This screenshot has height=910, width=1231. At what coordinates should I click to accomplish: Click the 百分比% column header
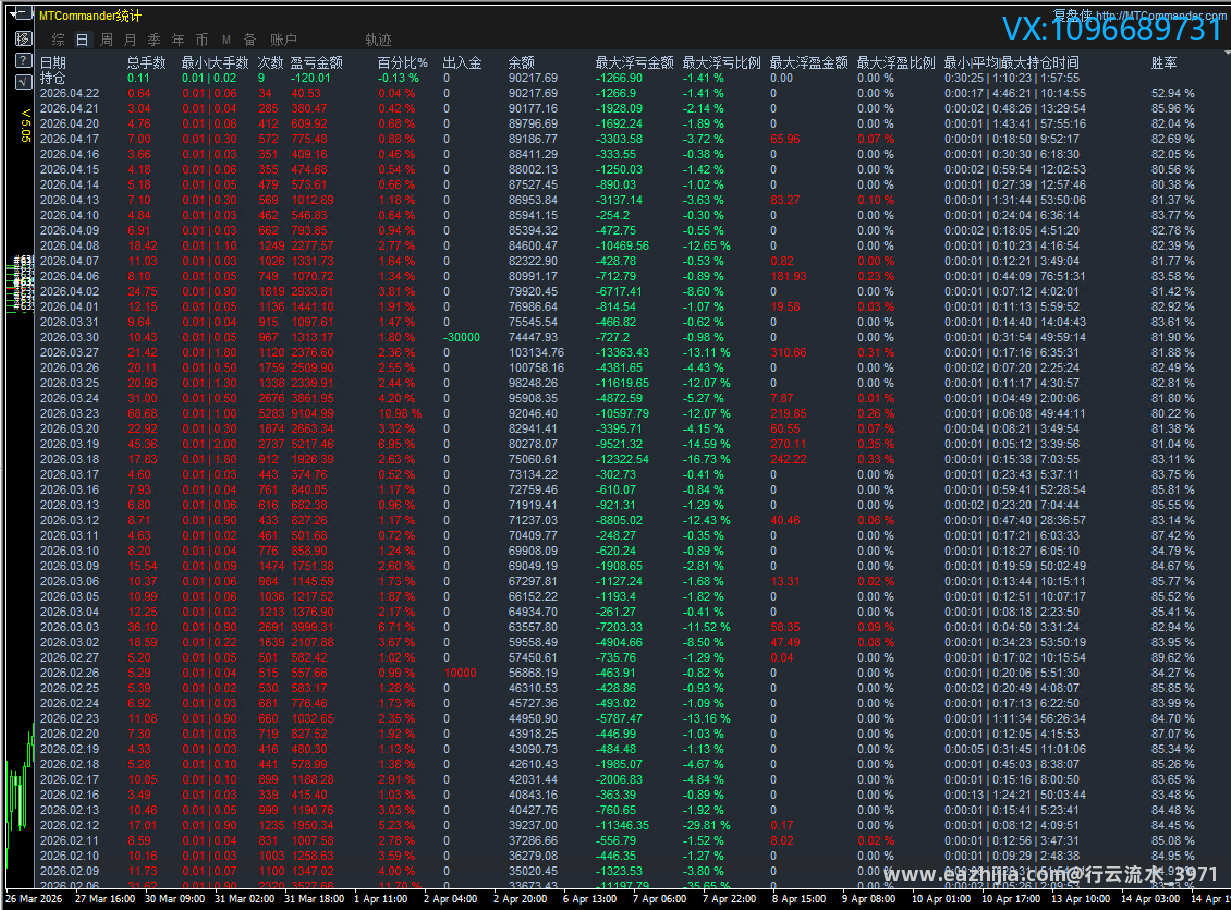(x=403, y=62)
